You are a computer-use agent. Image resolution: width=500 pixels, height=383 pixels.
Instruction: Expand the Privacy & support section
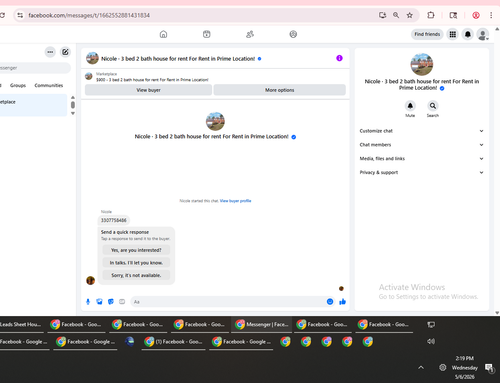[x=422, y=172]
